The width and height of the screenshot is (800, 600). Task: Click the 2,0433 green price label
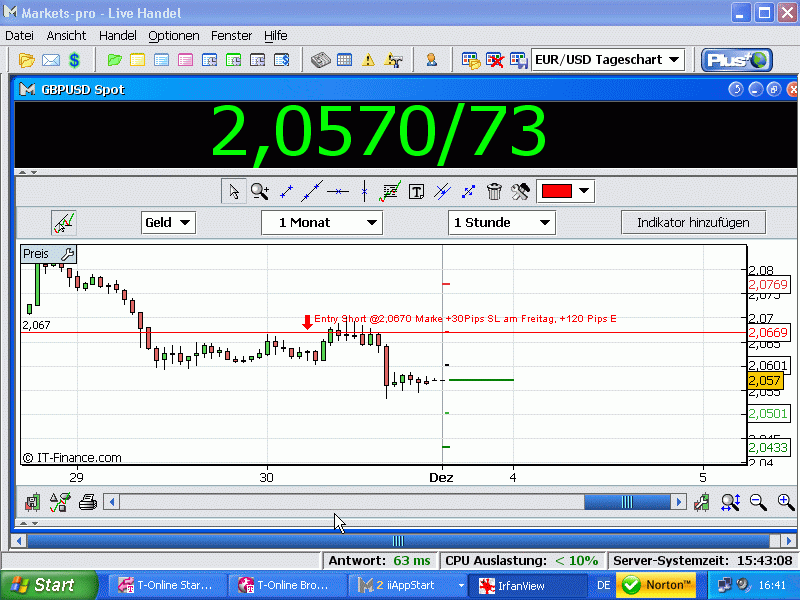pyautogui.click(x=768, y=447)
